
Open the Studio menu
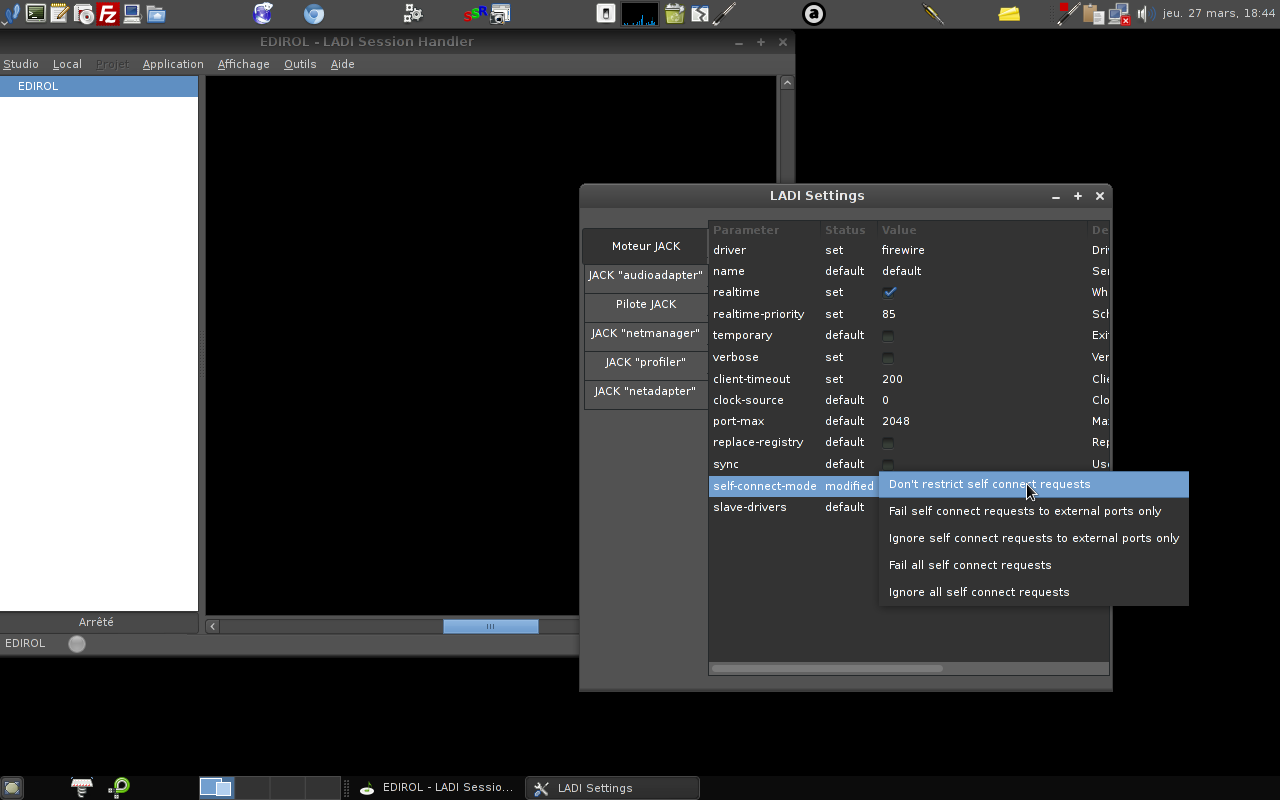(x=21, y=64)
